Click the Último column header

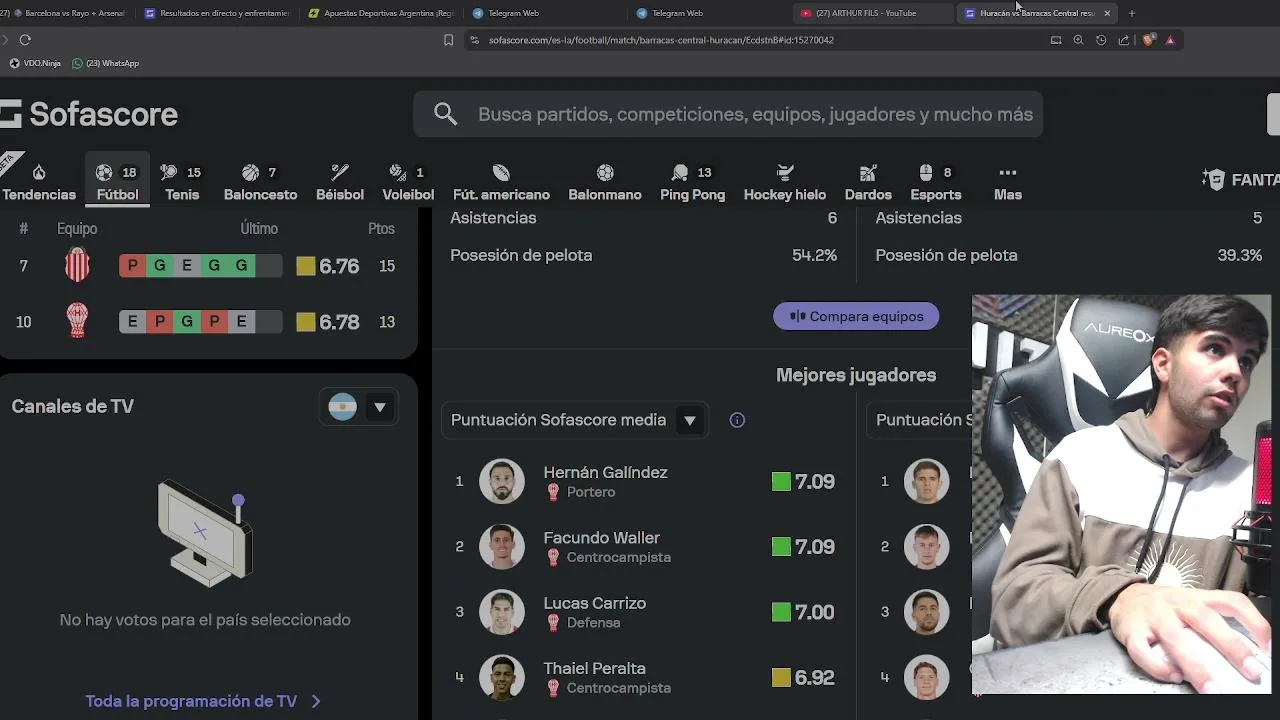point(259,228)
